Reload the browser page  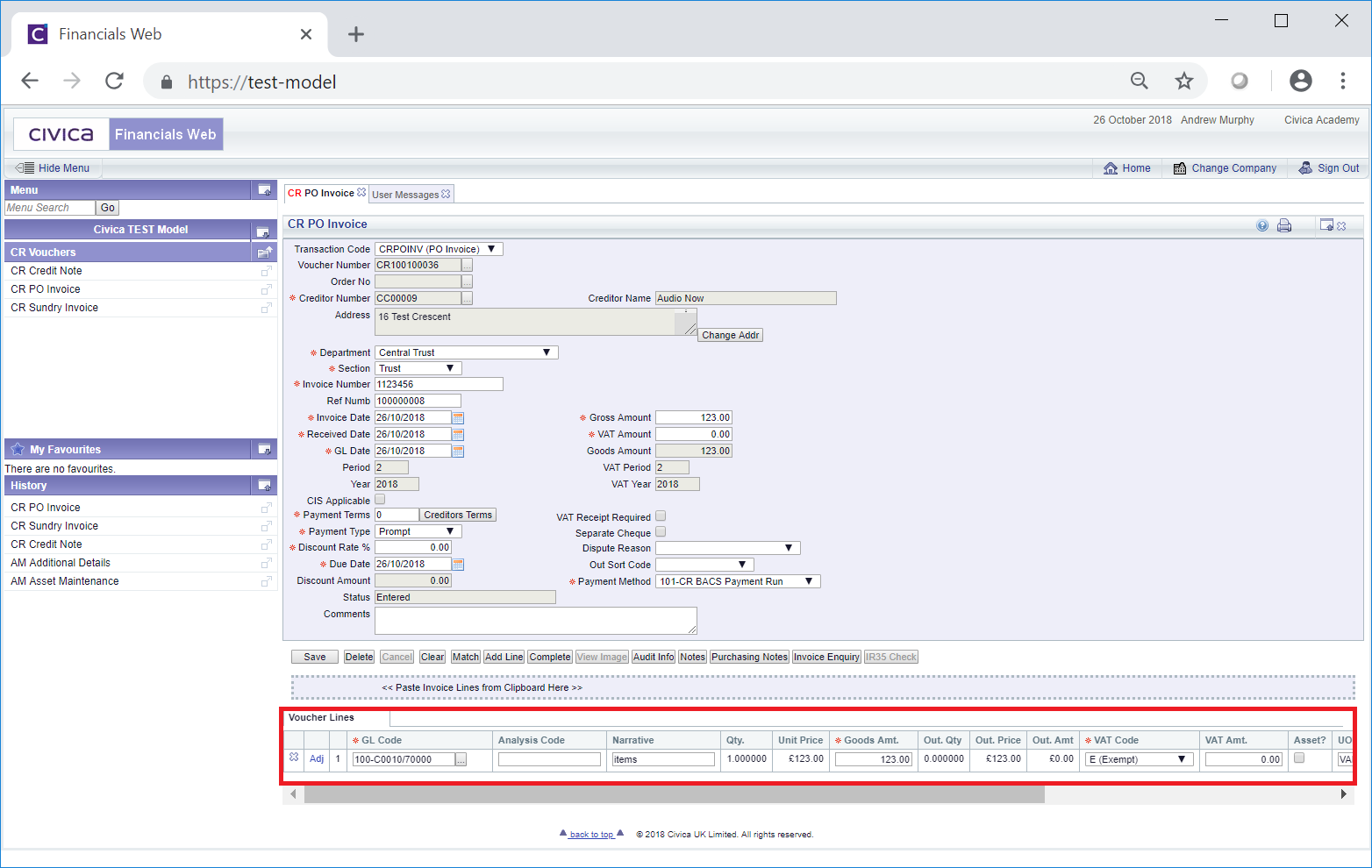pyautogui.click(x=114, y=82)
